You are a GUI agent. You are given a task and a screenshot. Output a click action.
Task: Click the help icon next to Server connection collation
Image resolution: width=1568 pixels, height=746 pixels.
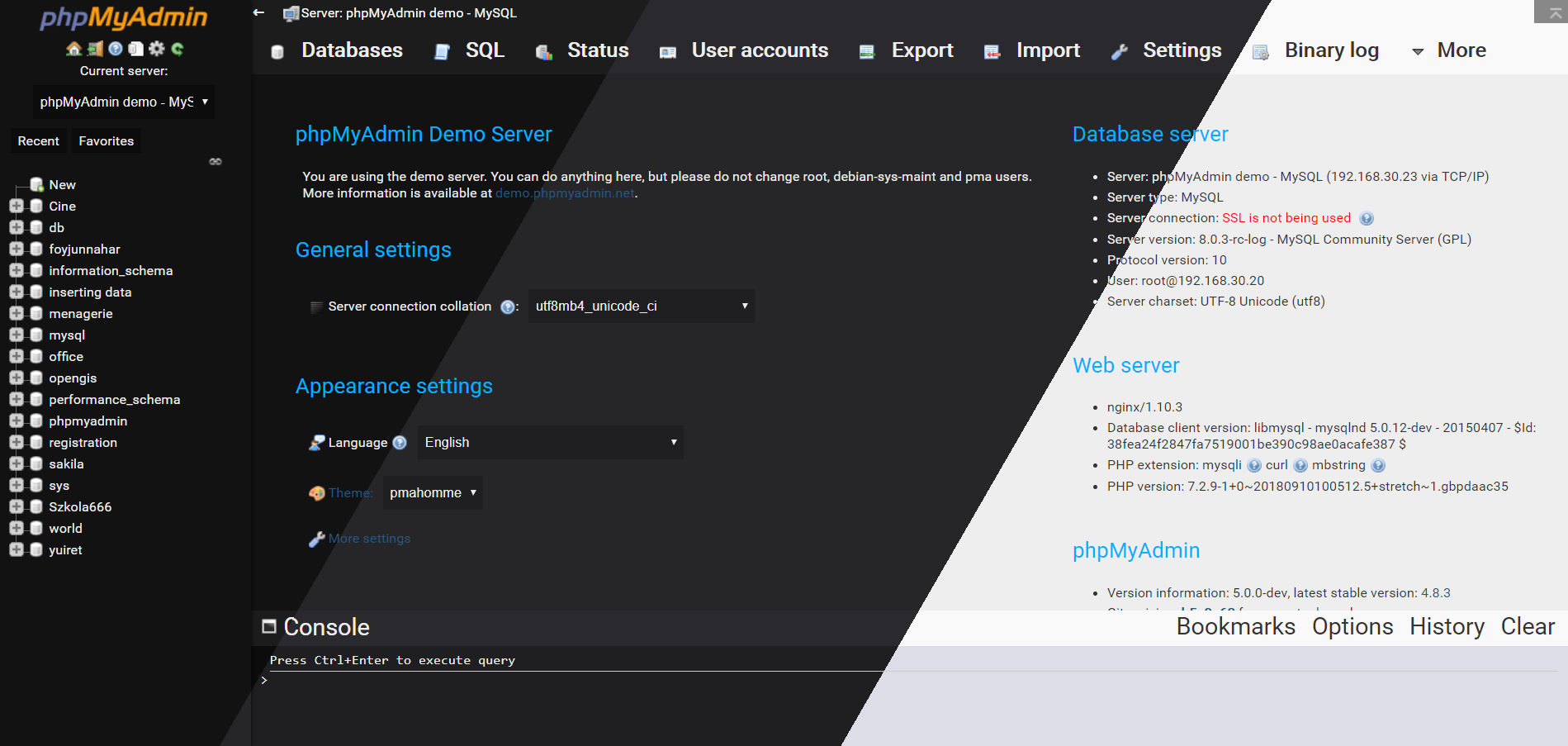point(507,306)
